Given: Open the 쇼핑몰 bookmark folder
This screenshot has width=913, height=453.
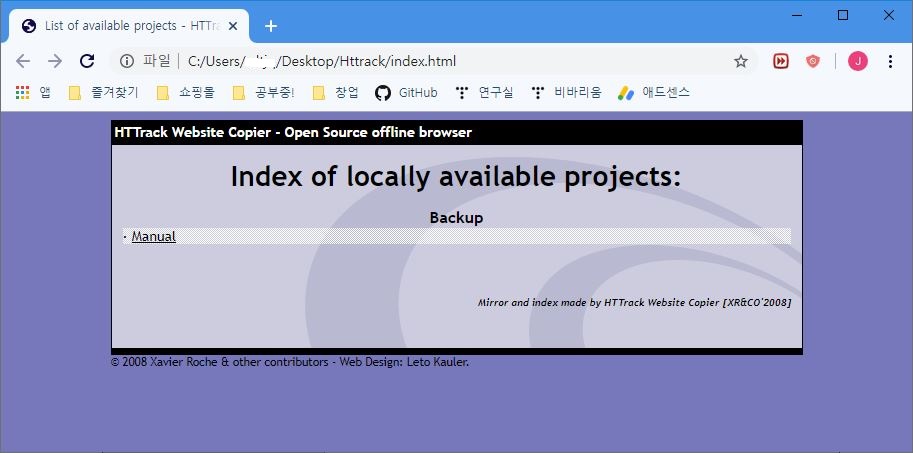Looking at the screenshot, I should (186, 93).
